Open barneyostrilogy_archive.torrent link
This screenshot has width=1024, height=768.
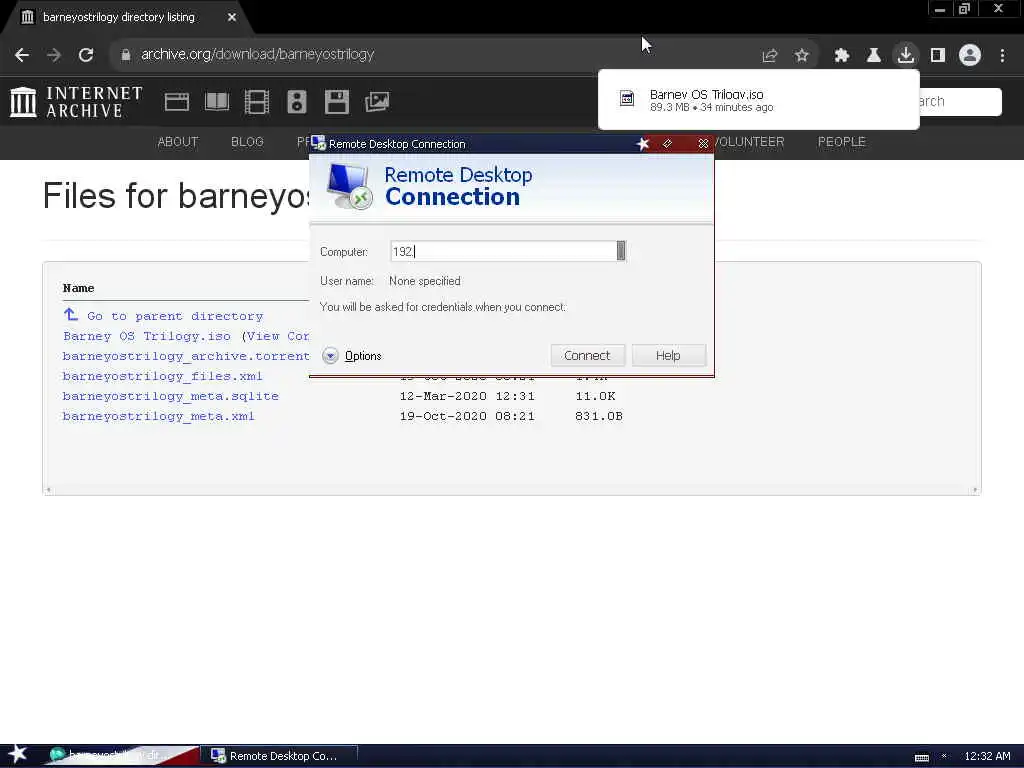click(x=185, y=357)
